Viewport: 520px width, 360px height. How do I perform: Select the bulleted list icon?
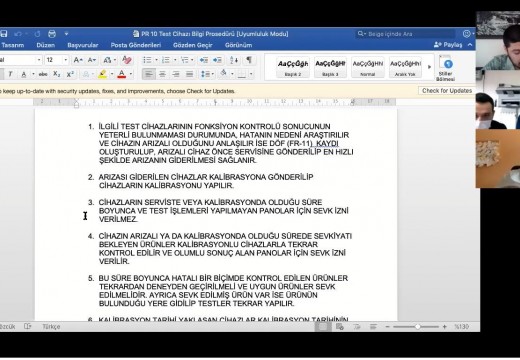[147, 60]
